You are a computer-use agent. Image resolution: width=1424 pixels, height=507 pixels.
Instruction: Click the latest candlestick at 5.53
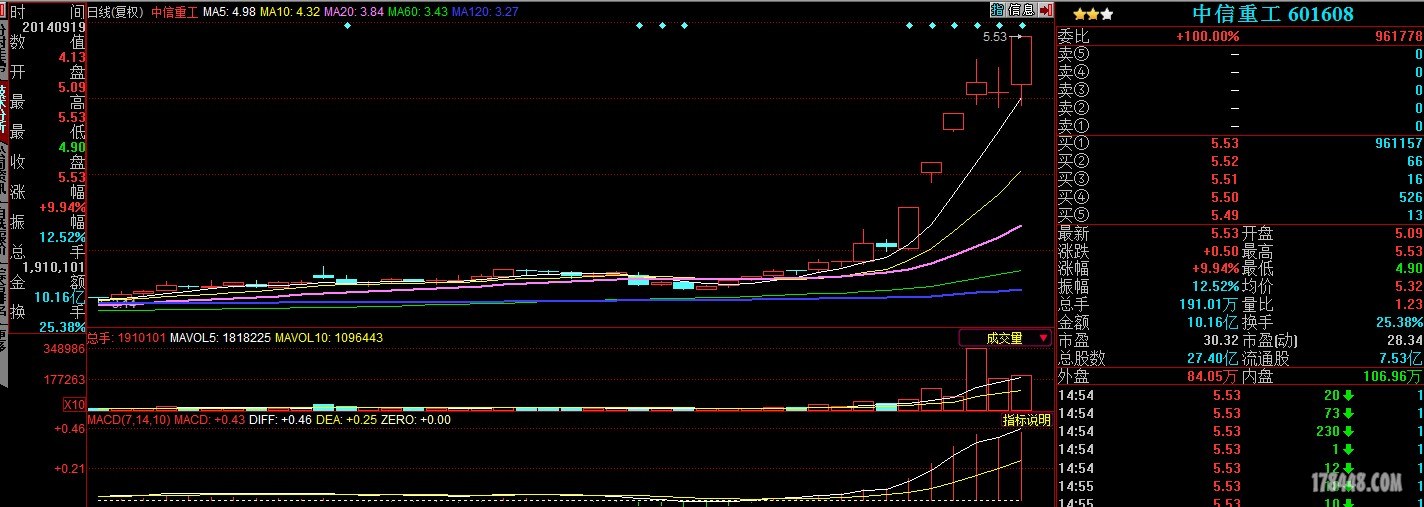[x=1021, y=62]
